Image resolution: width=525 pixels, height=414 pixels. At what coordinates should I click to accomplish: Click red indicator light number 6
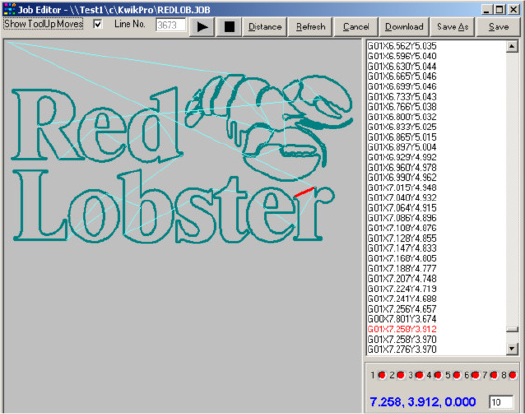[x=475, y=375]
